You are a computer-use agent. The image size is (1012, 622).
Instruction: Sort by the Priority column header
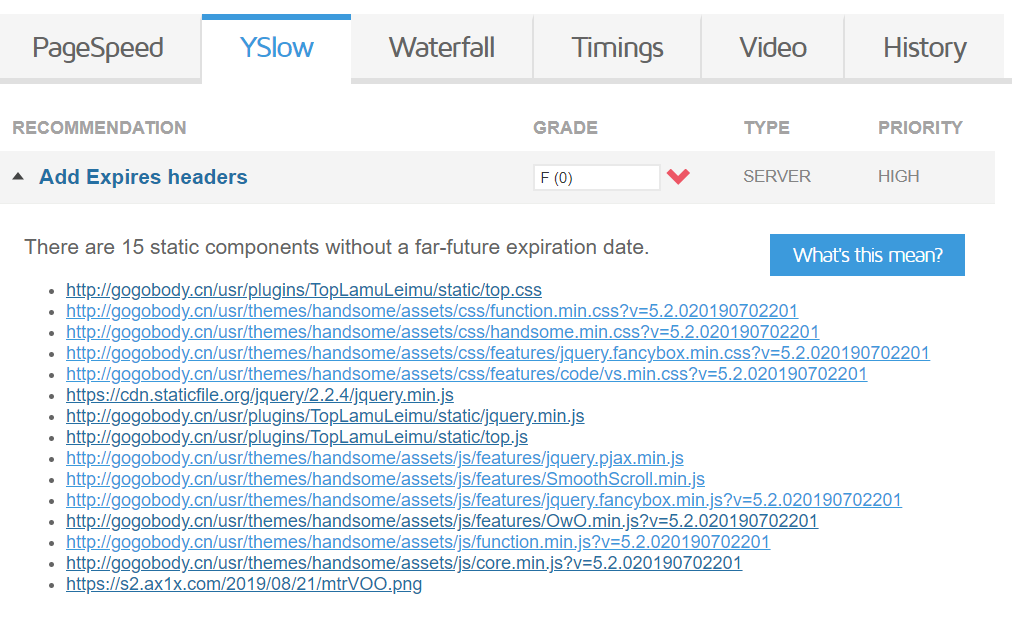pos(920,128)
